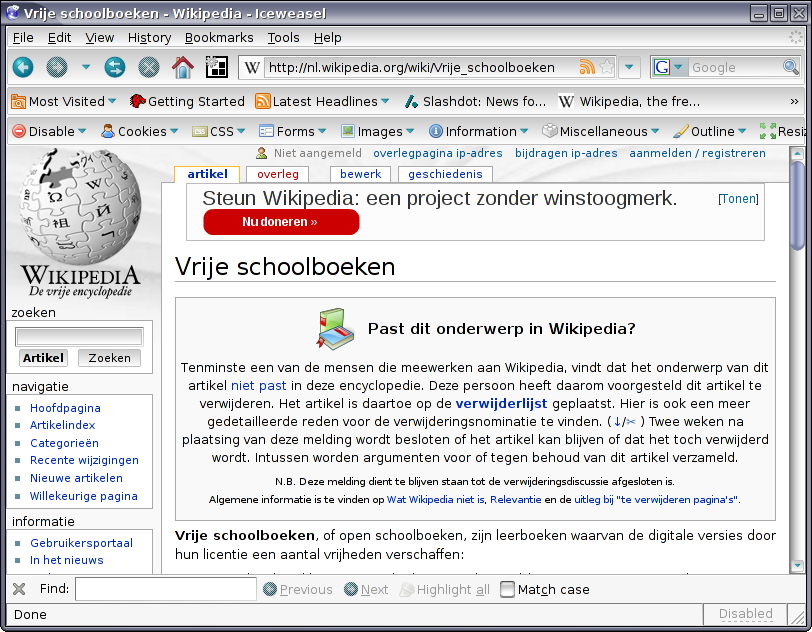Image resolution: width=812 pixels, height=632 pixels.
Task: Click the search magnifier icon
Action: click(x=790, y=68)
